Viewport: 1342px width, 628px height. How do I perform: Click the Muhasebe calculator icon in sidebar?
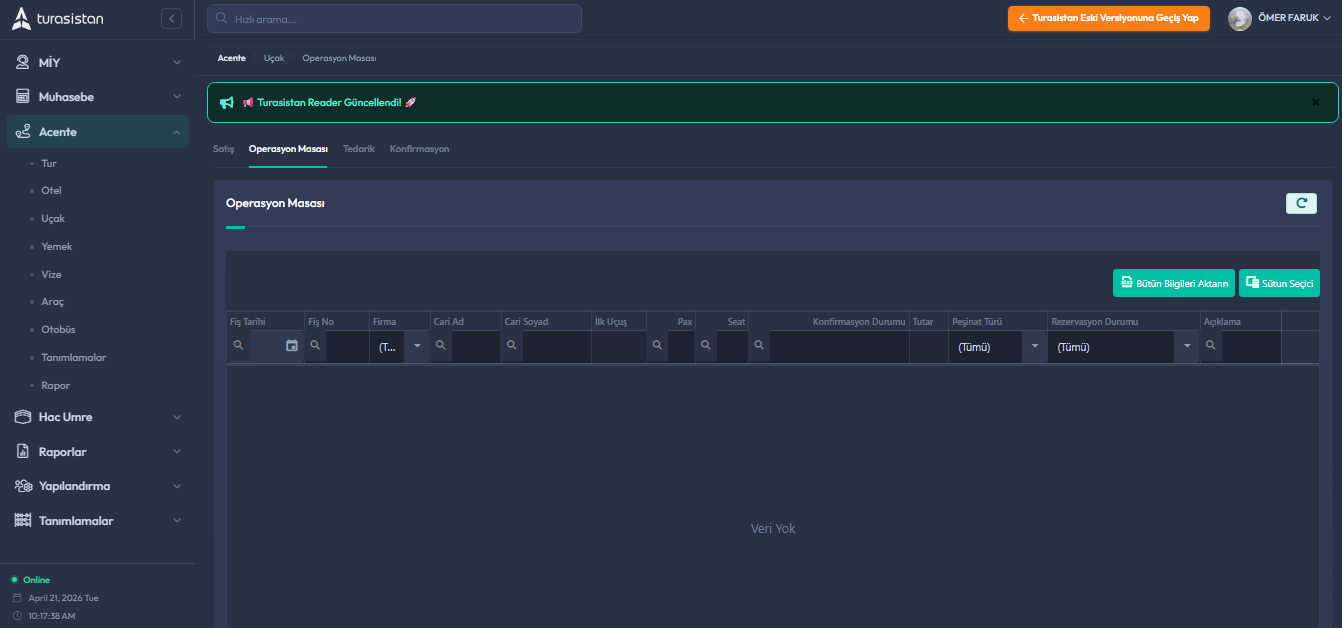22,97
